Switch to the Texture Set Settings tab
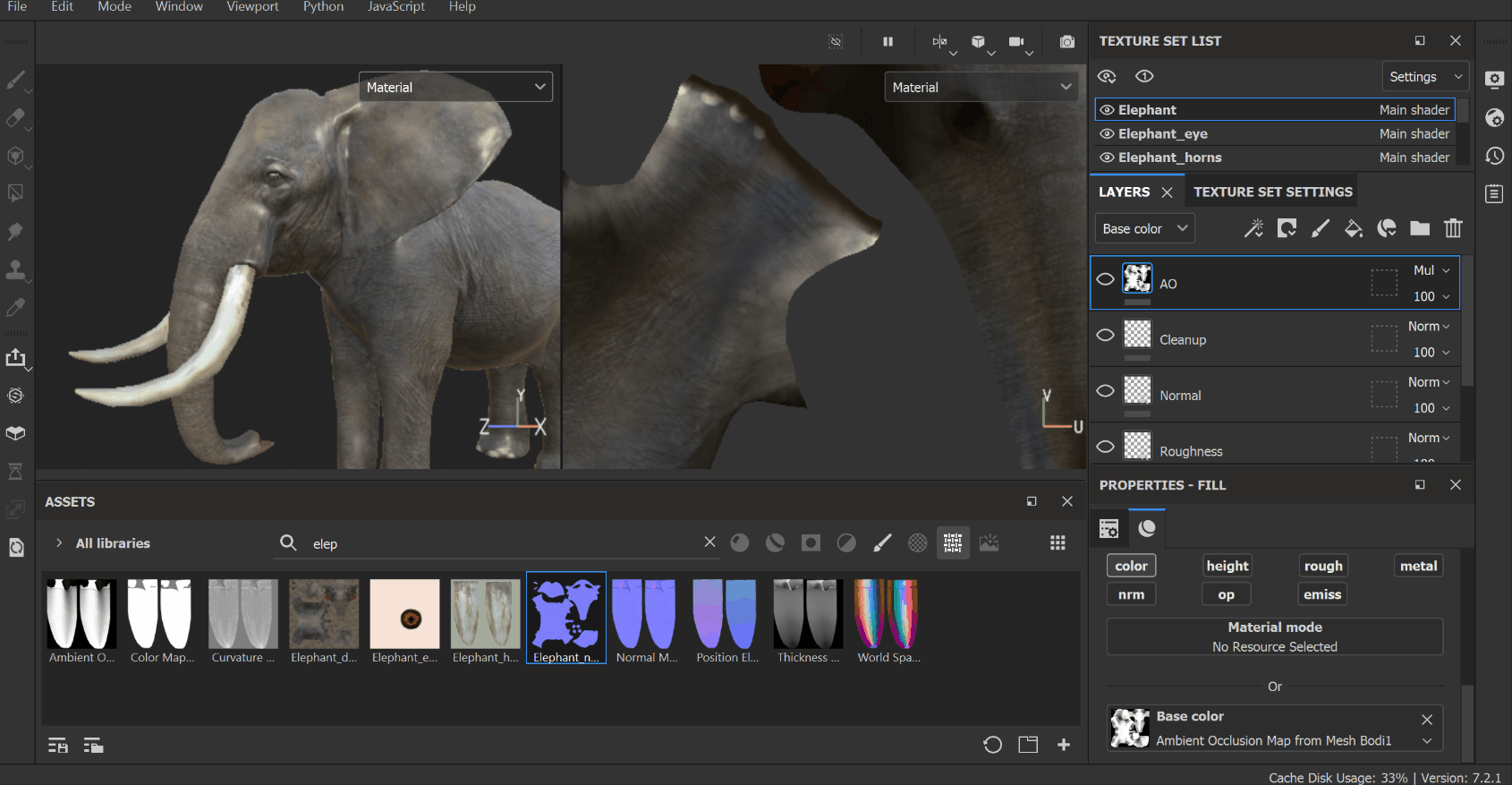Viewport: 1512px width, 785px height. click(1272, 192)
